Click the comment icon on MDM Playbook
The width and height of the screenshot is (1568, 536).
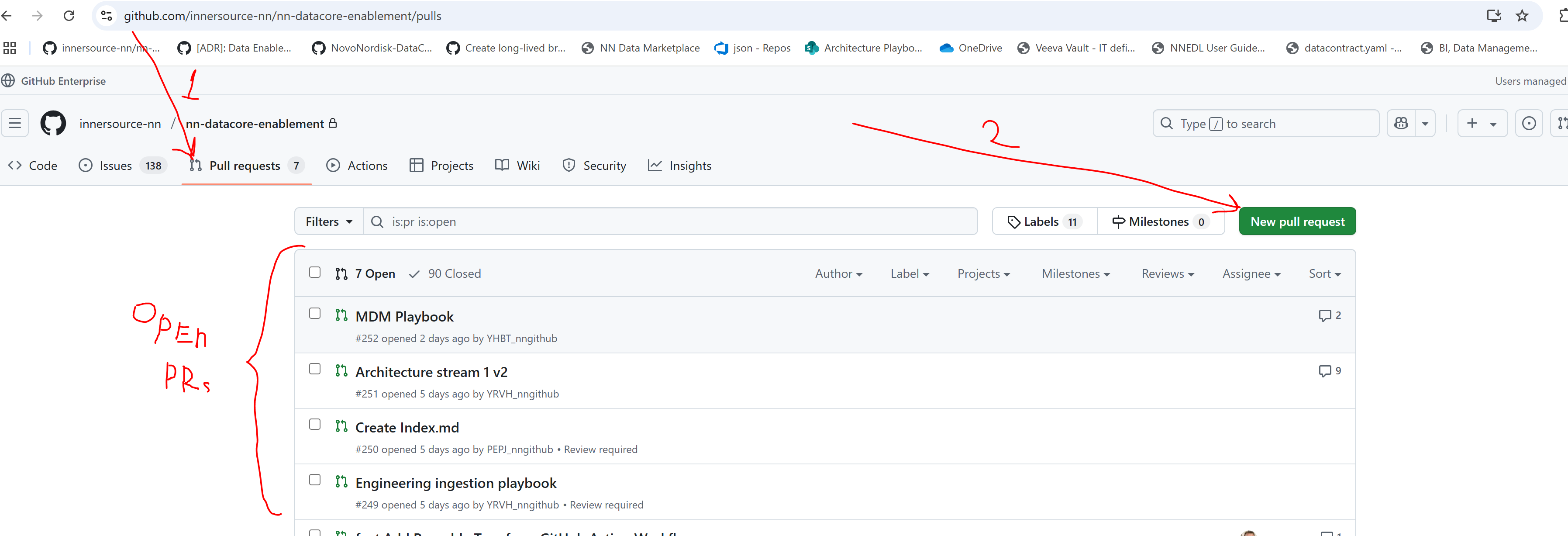(1324, 315)
